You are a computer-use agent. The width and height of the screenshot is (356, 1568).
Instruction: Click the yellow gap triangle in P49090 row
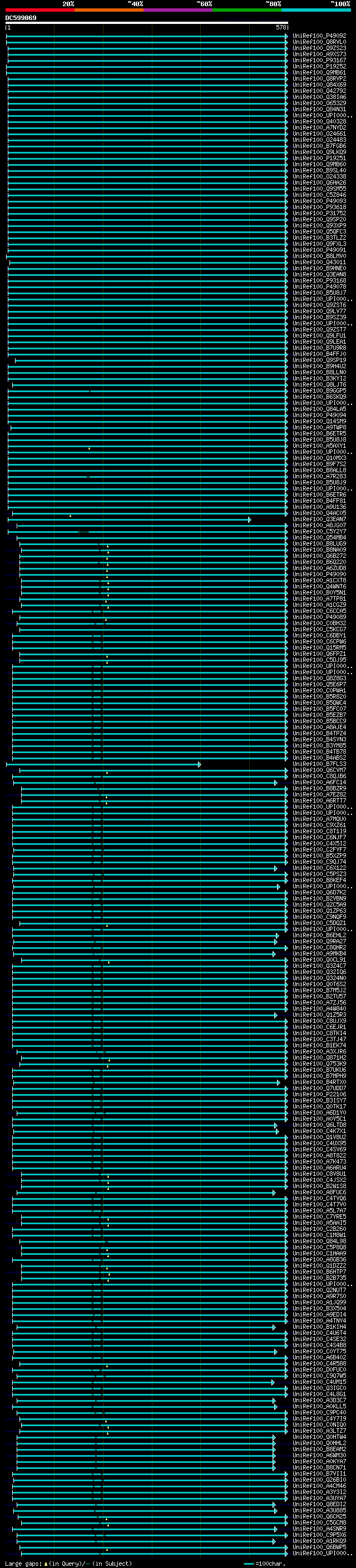107,576
